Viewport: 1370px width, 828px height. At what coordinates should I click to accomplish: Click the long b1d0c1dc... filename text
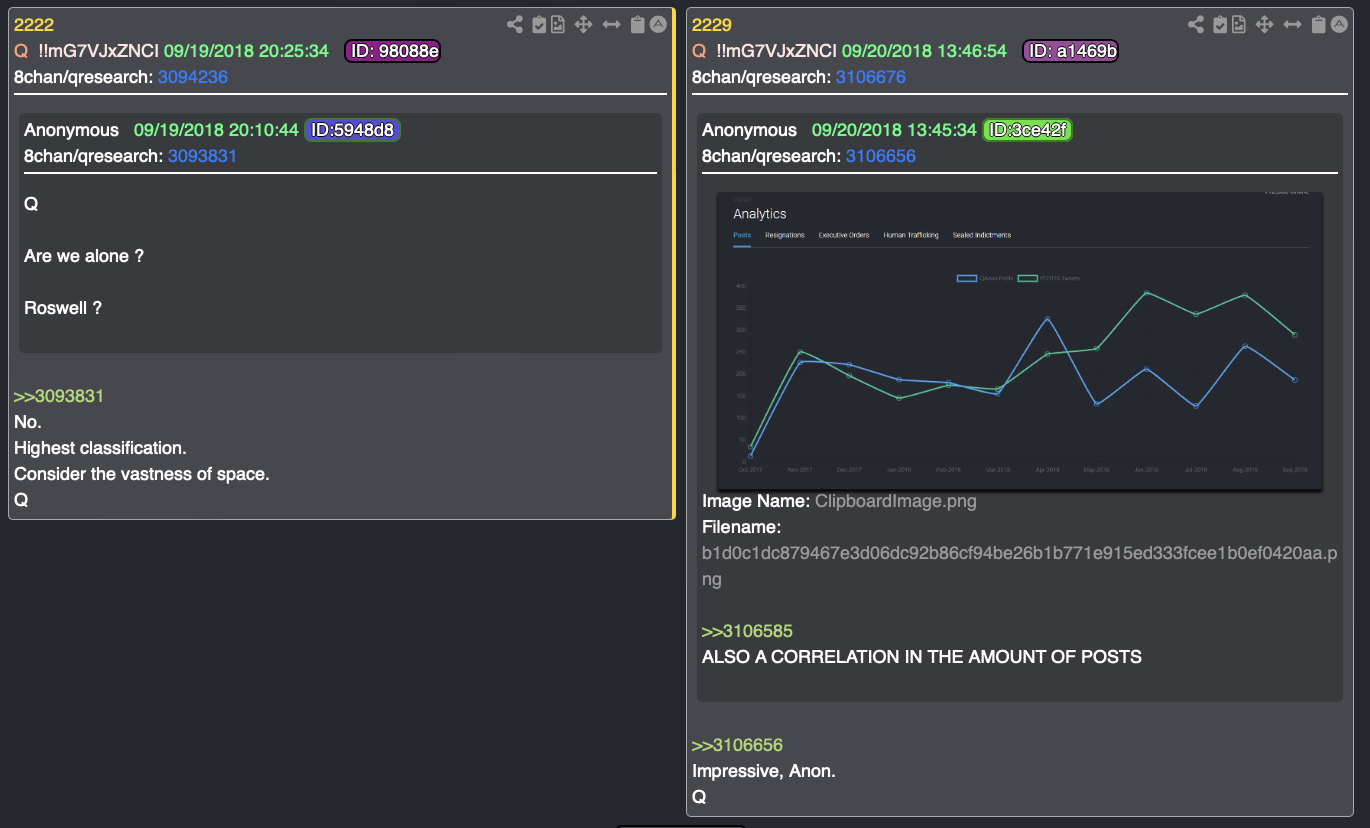(1020, 566)
